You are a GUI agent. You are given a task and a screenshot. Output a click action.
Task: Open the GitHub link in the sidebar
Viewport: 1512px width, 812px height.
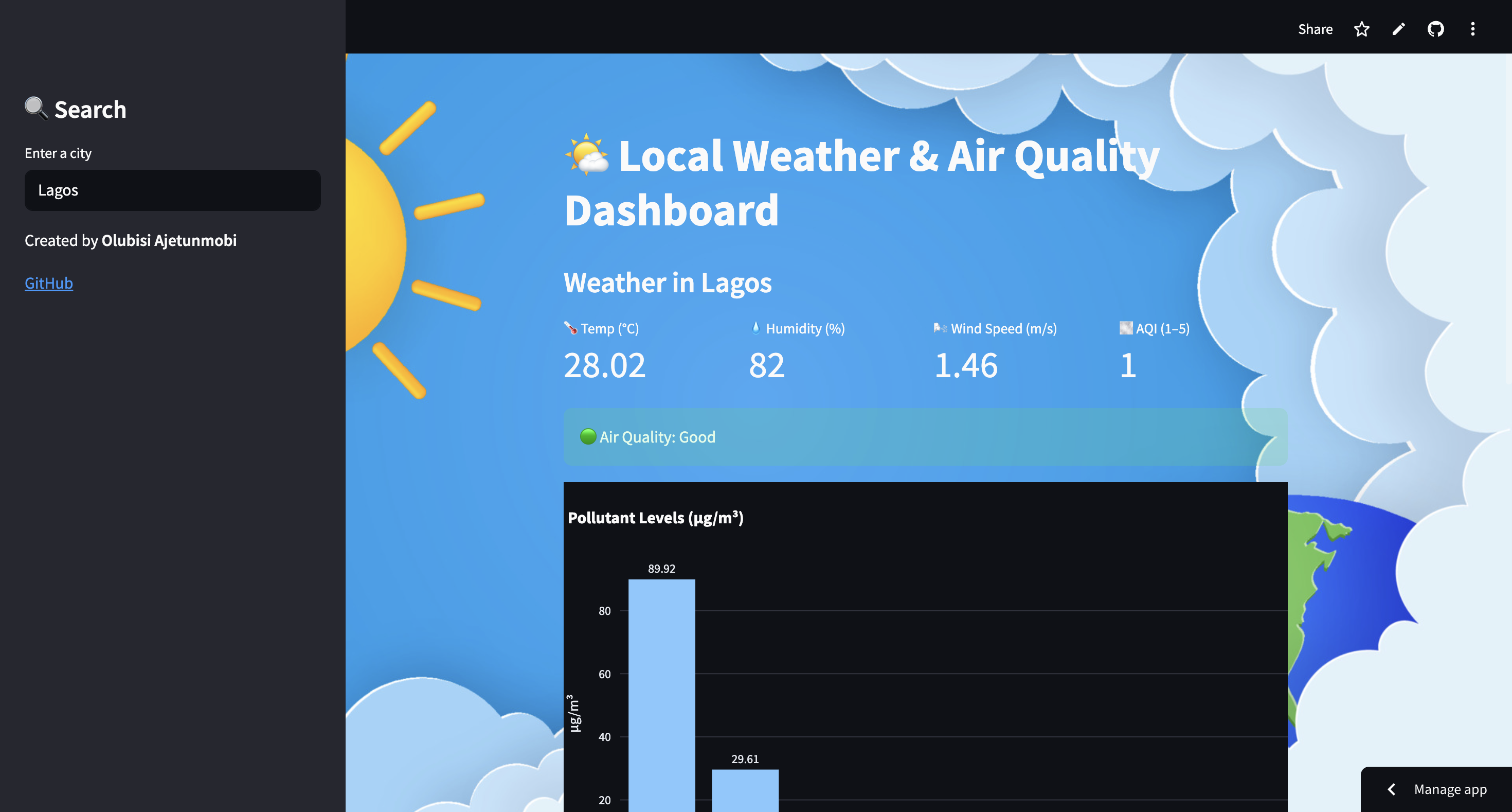[x=49, y=283]
